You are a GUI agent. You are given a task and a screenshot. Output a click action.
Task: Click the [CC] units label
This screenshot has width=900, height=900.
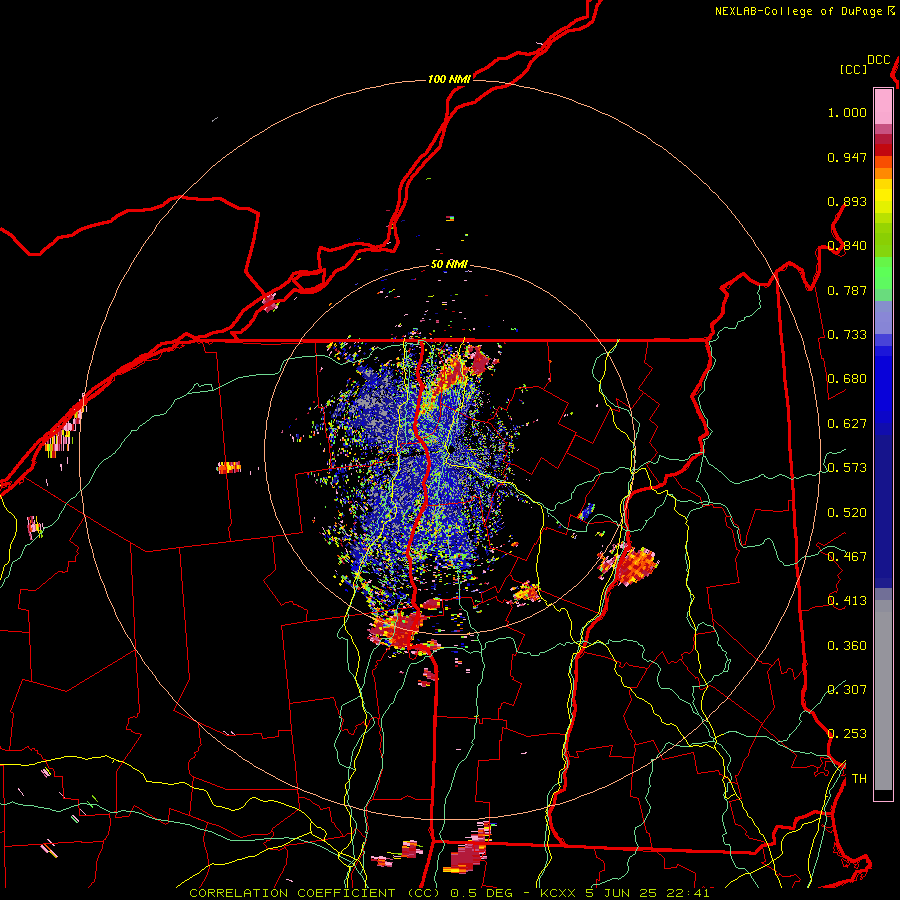tap(853, 69)
